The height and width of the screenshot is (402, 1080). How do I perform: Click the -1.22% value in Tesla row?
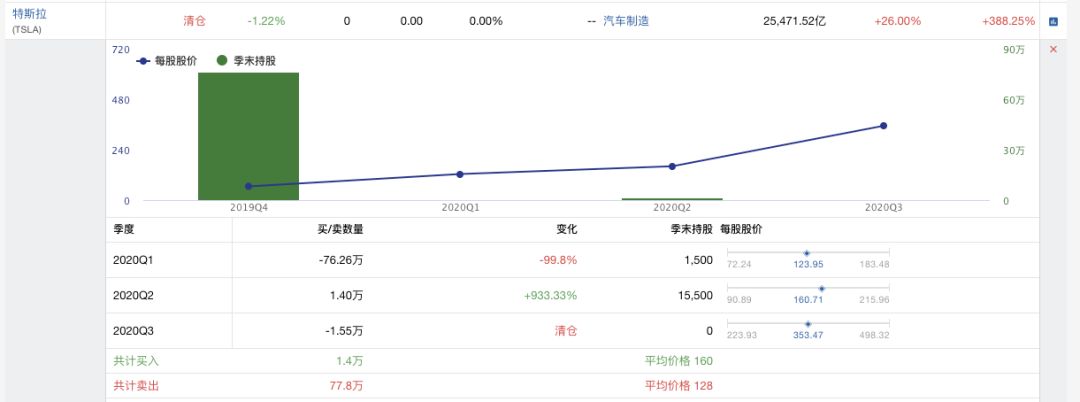pos(266,21)
